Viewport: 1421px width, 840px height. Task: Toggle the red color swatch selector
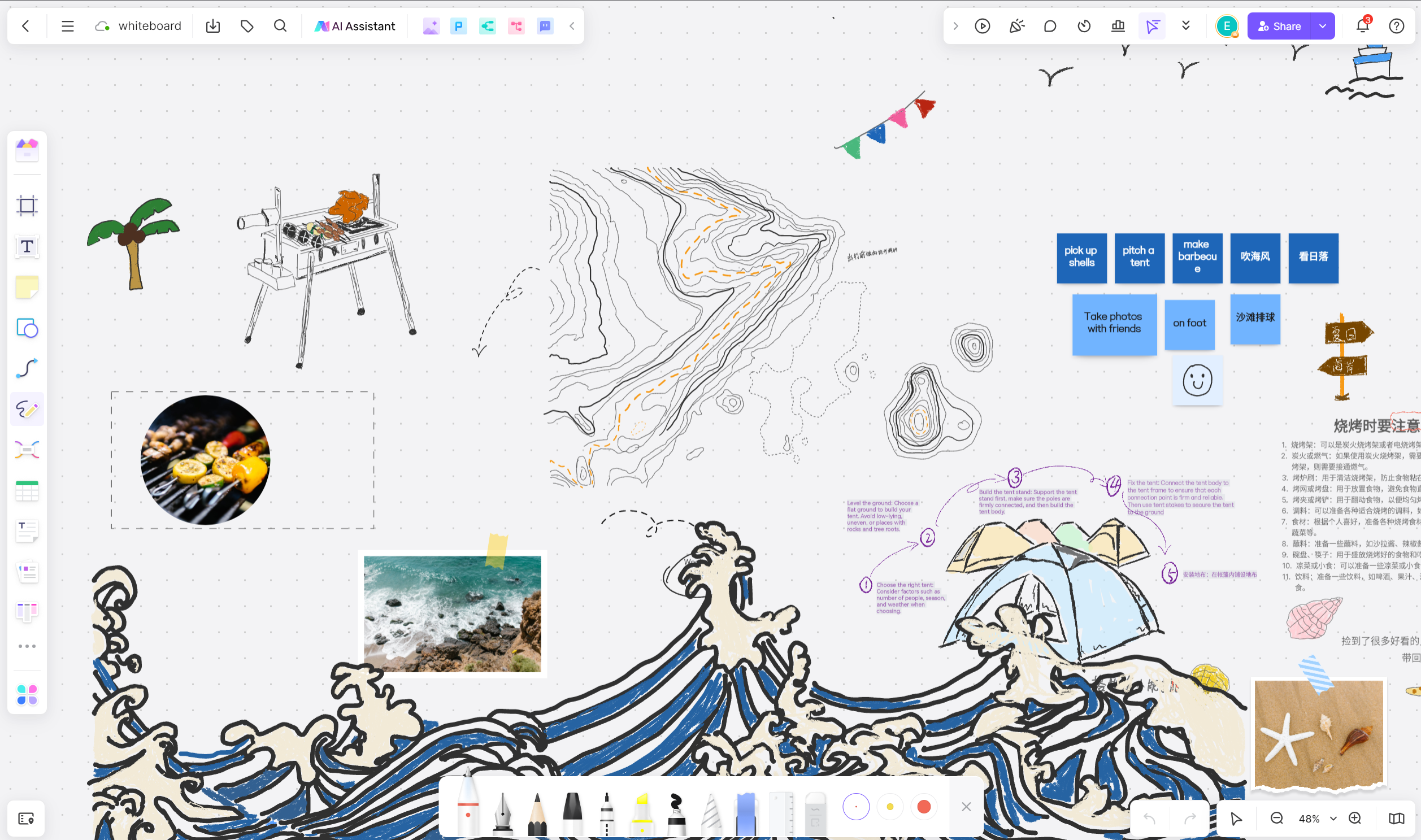[924, 807]
